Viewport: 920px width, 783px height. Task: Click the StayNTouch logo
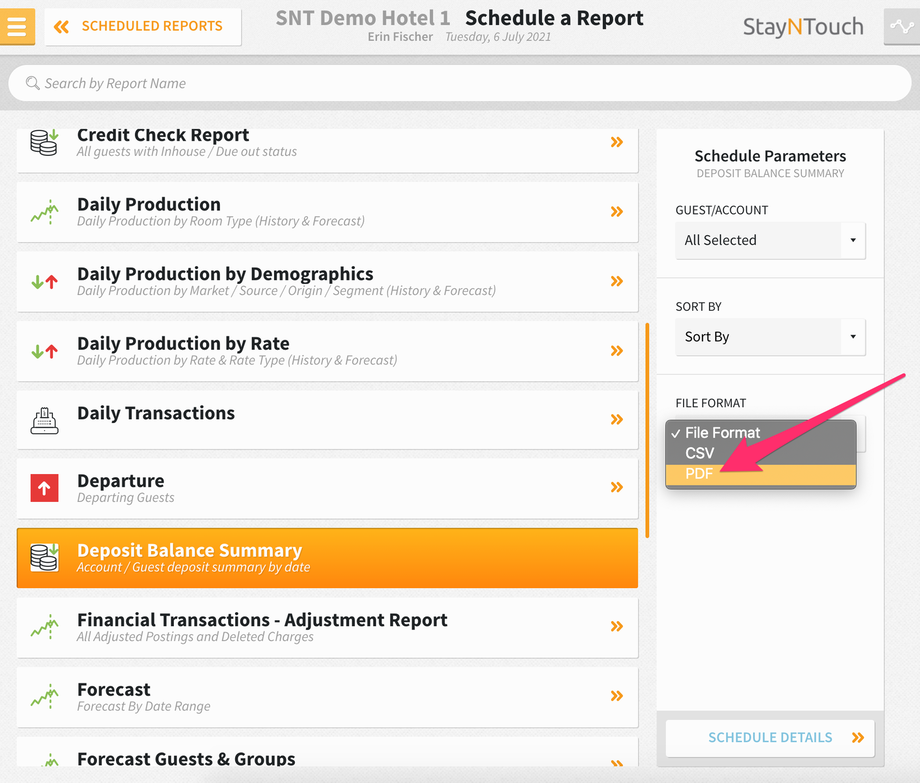[x=803, y=26]
